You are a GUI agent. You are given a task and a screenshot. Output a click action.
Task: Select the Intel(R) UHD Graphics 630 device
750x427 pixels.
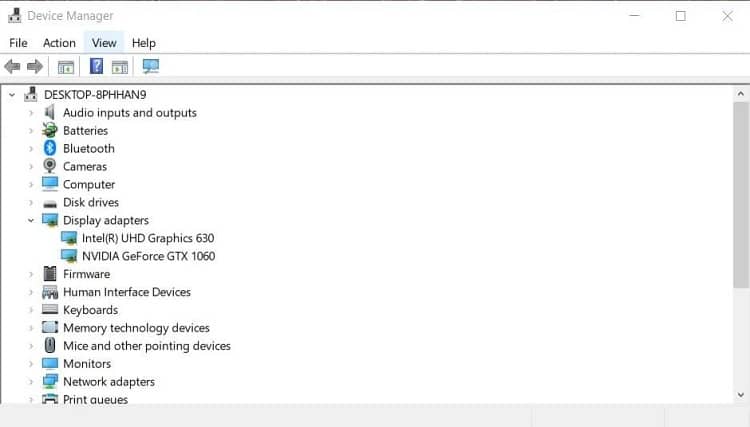(x=148, y=238)
